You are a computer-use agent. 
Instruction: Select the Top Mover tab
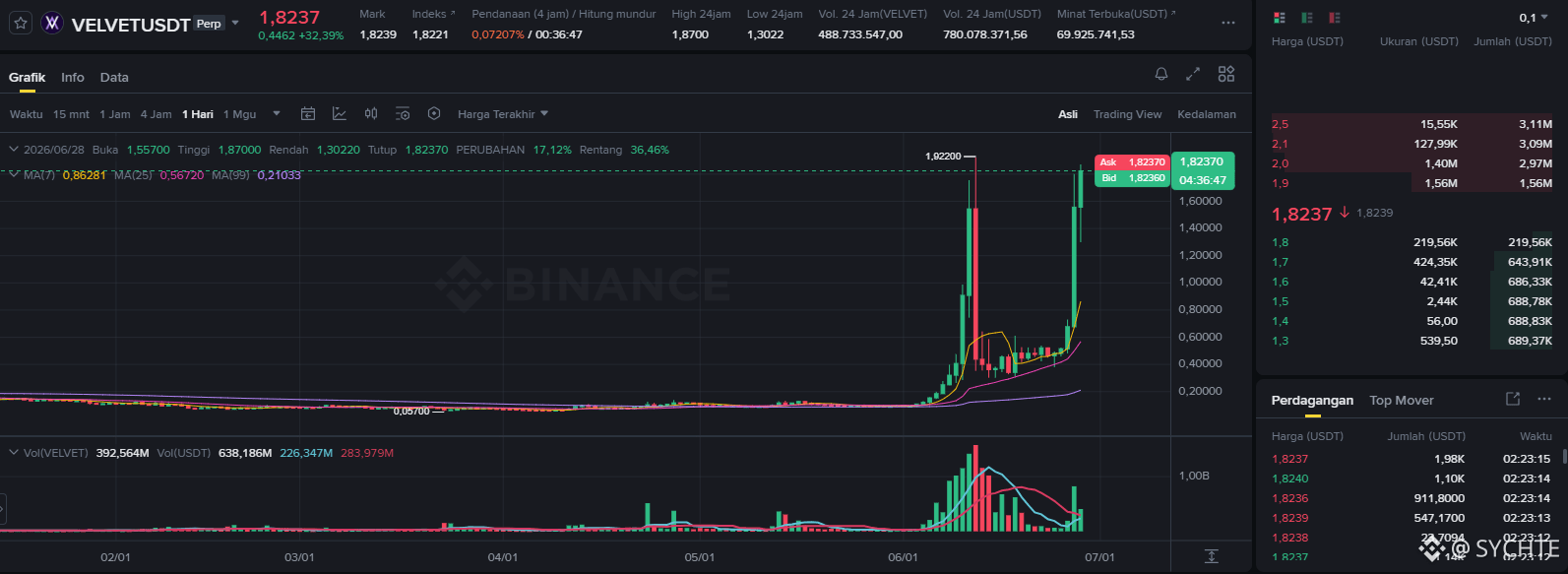tap(1402, 400)
